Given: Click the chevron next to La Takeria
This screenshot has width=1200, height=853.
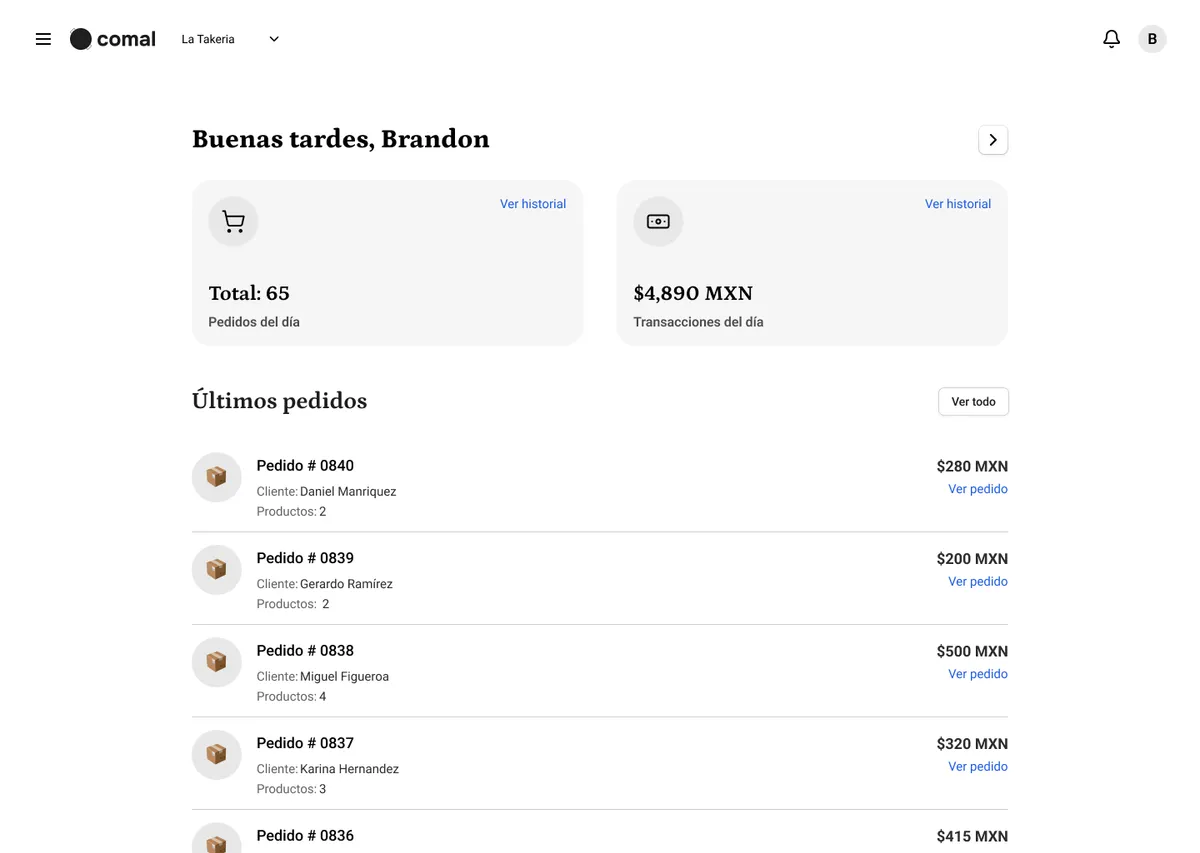Looking at the screenshot, I should click(274, 39).
